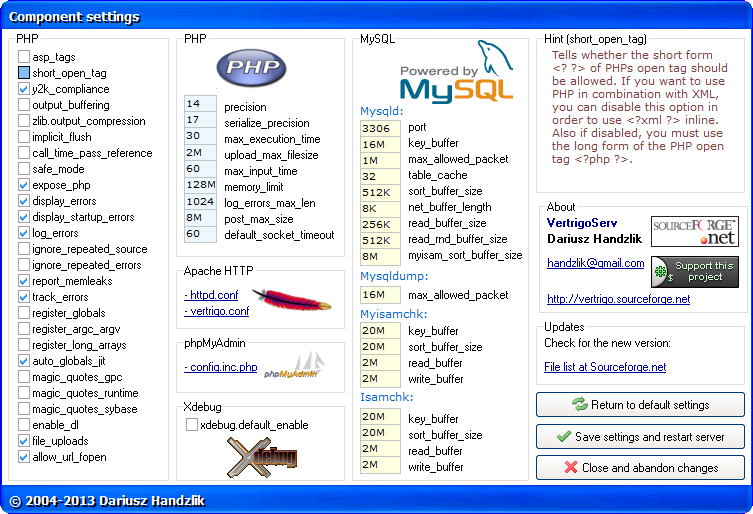753x514 pixels.
Task: Click the Myisamchk: section heading
Action: [x=393, y=314]
